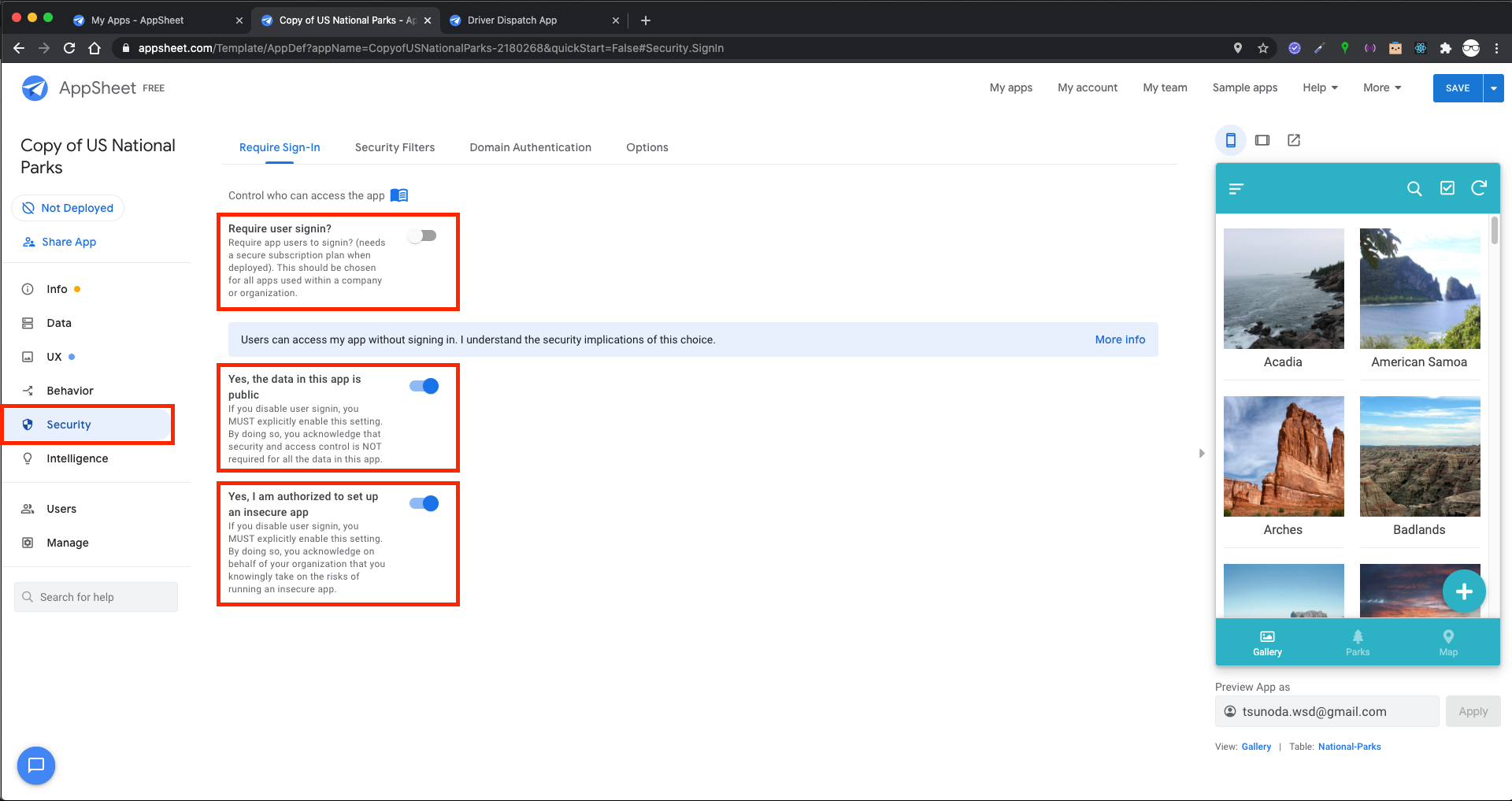
Task: Open the documentation book icon beside Control who can access
Action: 399,195
